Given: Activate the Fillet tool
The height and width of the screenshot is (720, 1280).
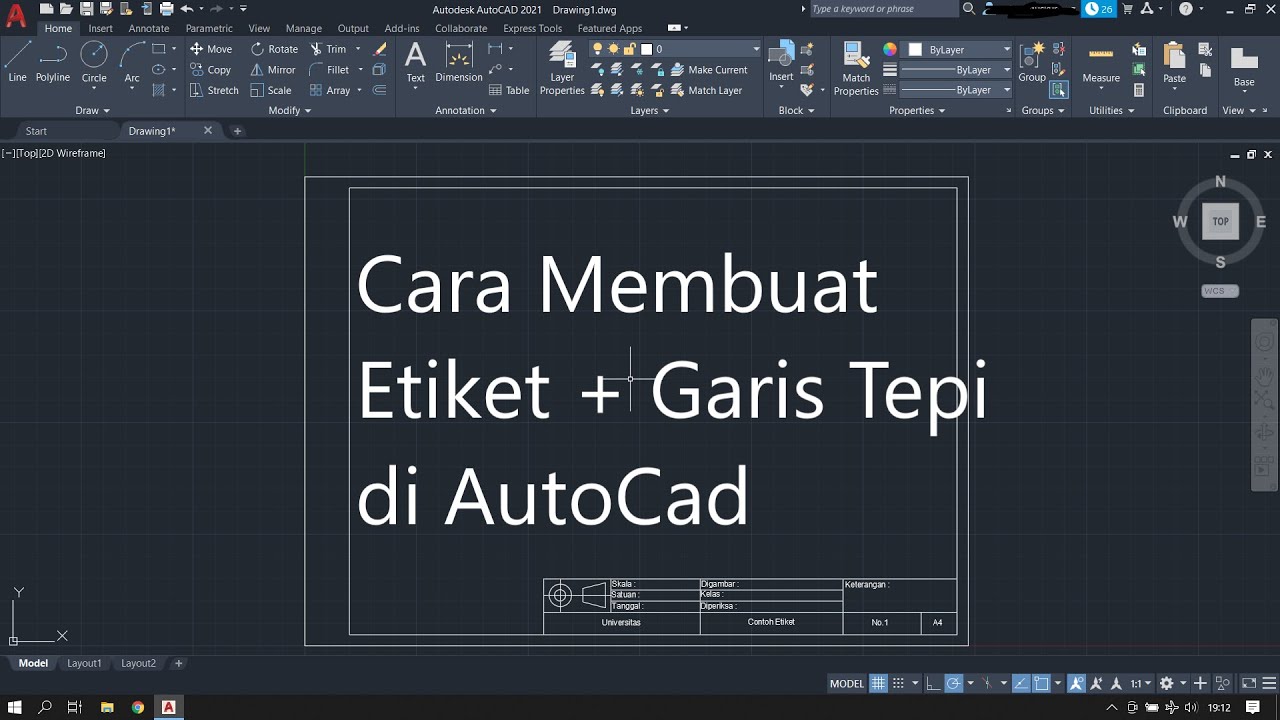Looking at the screenshot, I should [x=330, y=70].
